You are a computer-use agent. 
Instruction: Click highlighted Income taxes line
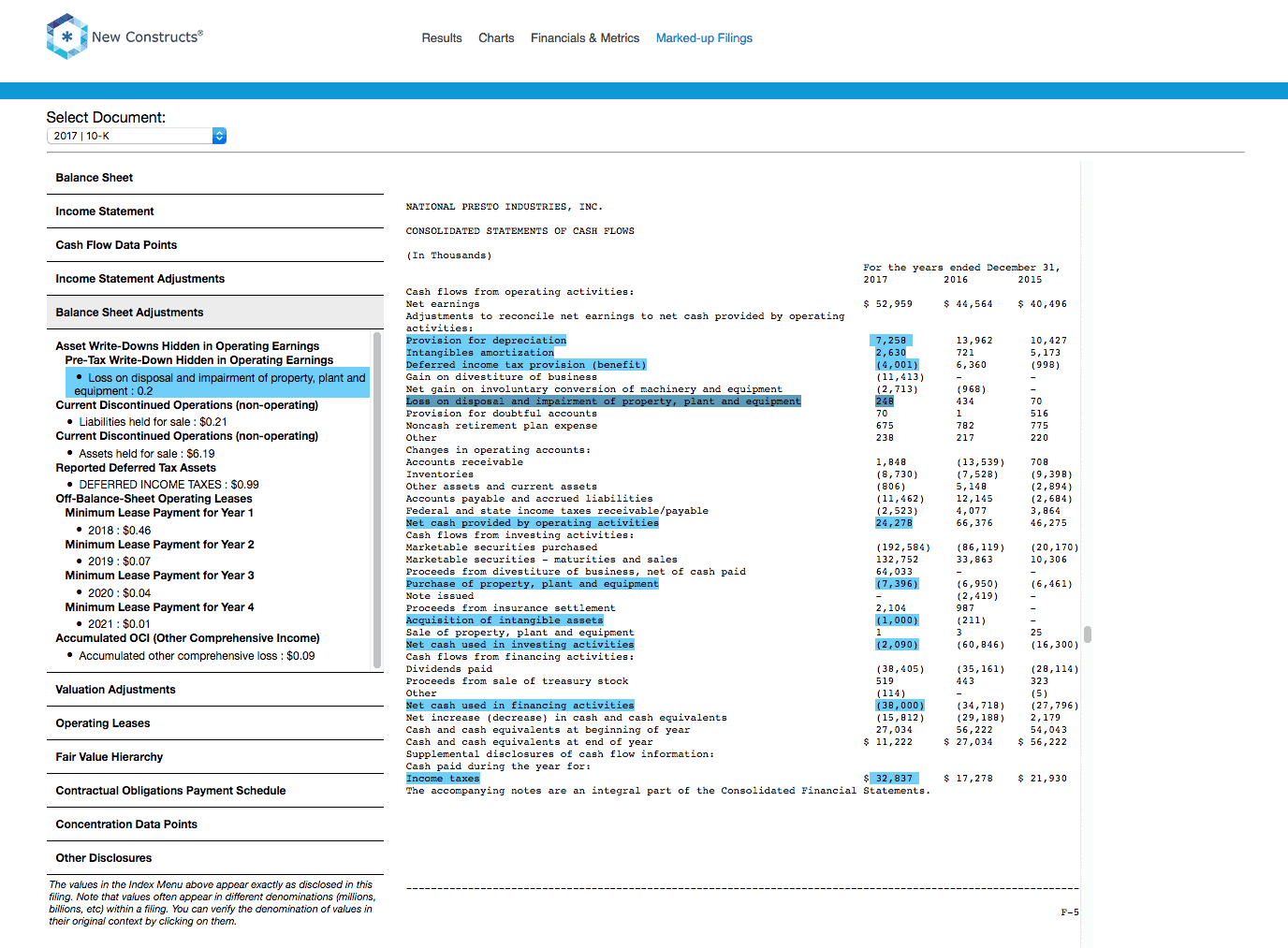click(443, 779)
